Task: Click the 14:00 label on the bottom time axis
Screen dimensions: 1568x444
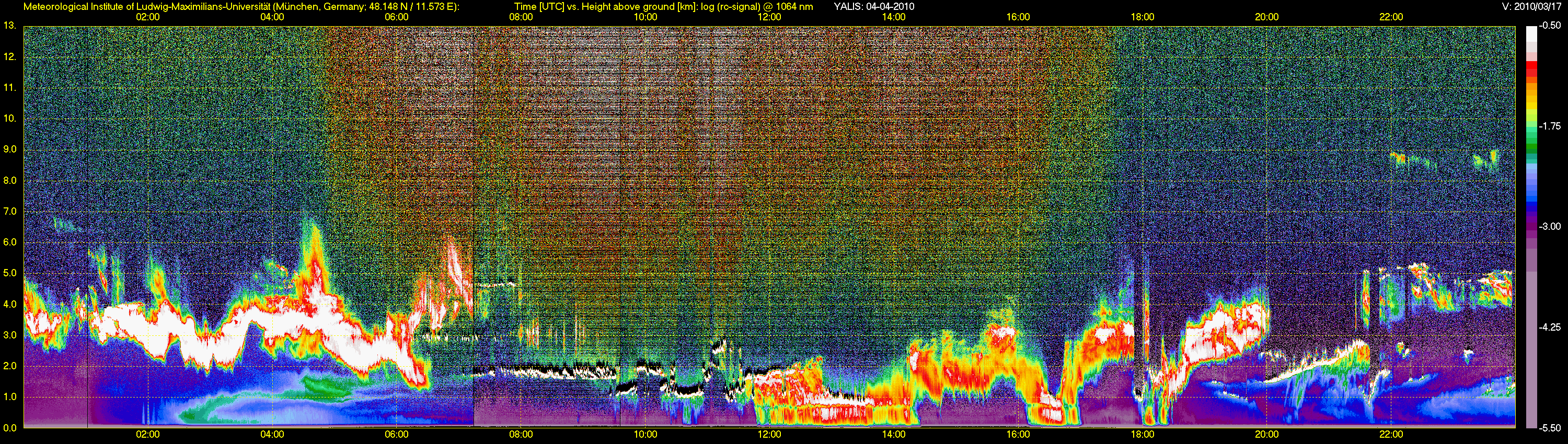Action: click(x=894, y=435)
